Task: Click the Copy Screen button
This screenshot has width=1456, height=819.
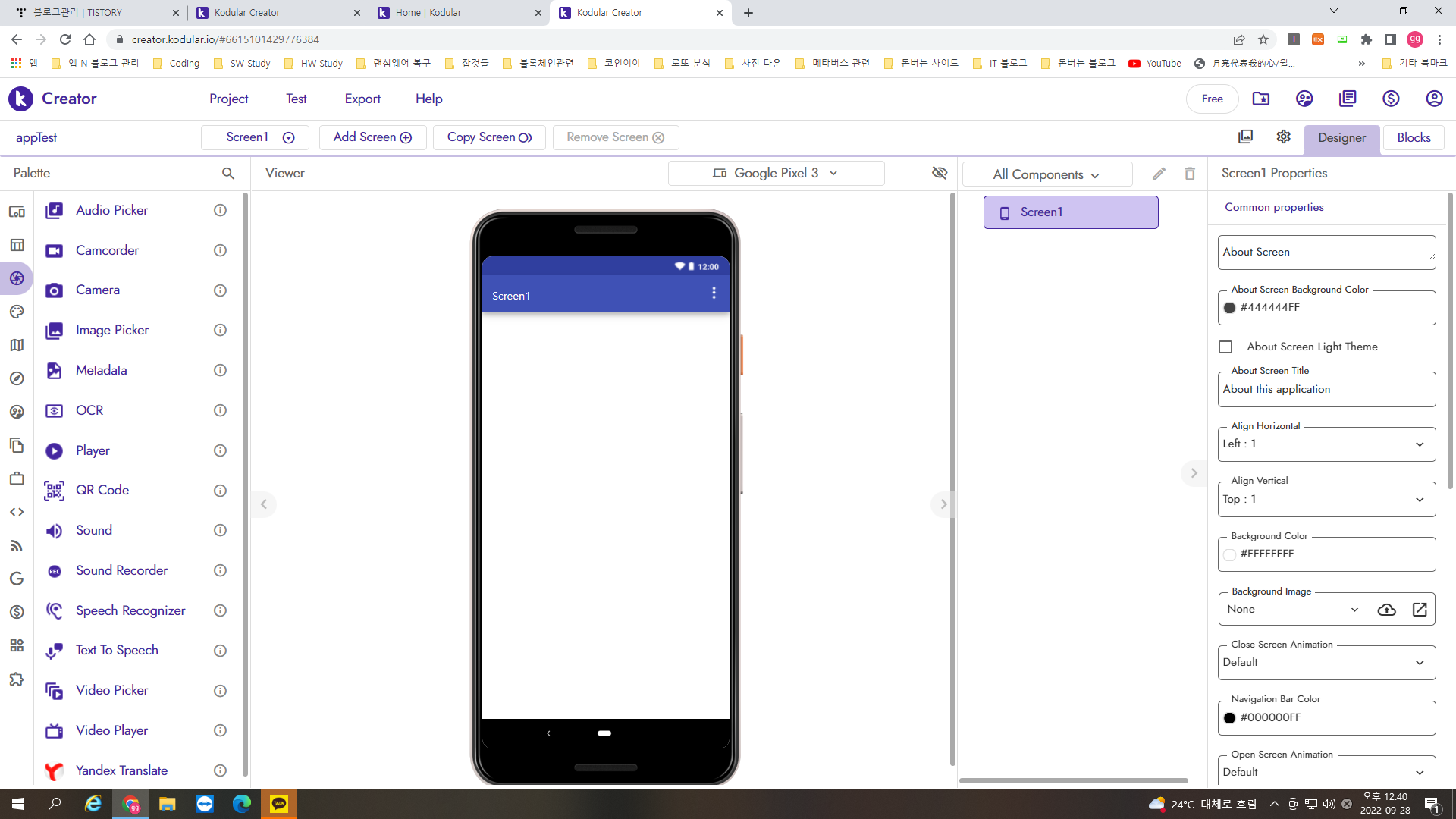Action: tap(489, 137)
